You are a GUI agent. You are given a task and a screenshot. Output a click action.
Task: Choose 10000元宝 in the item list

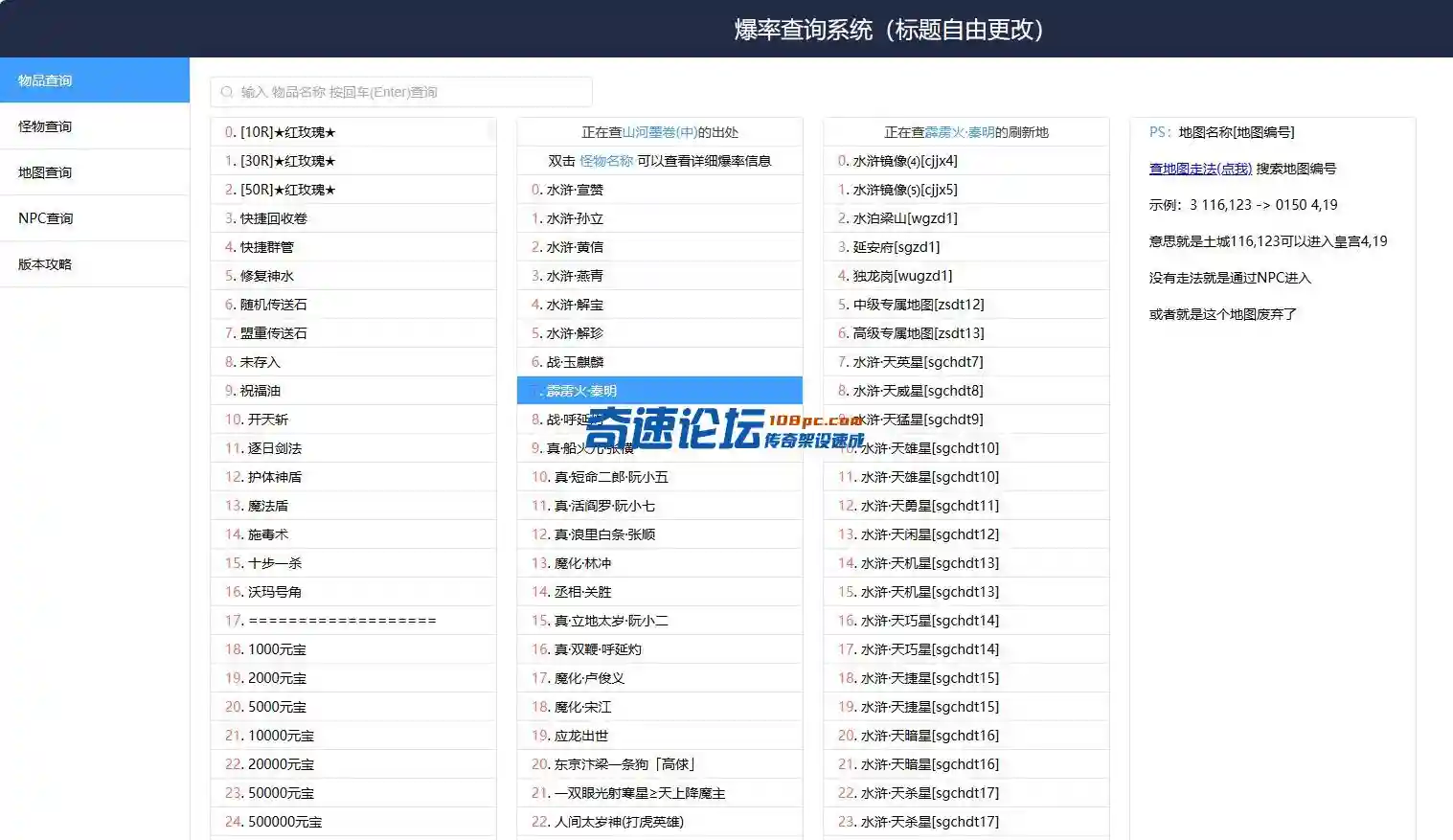pyautogui.click(x=353, y=736)
